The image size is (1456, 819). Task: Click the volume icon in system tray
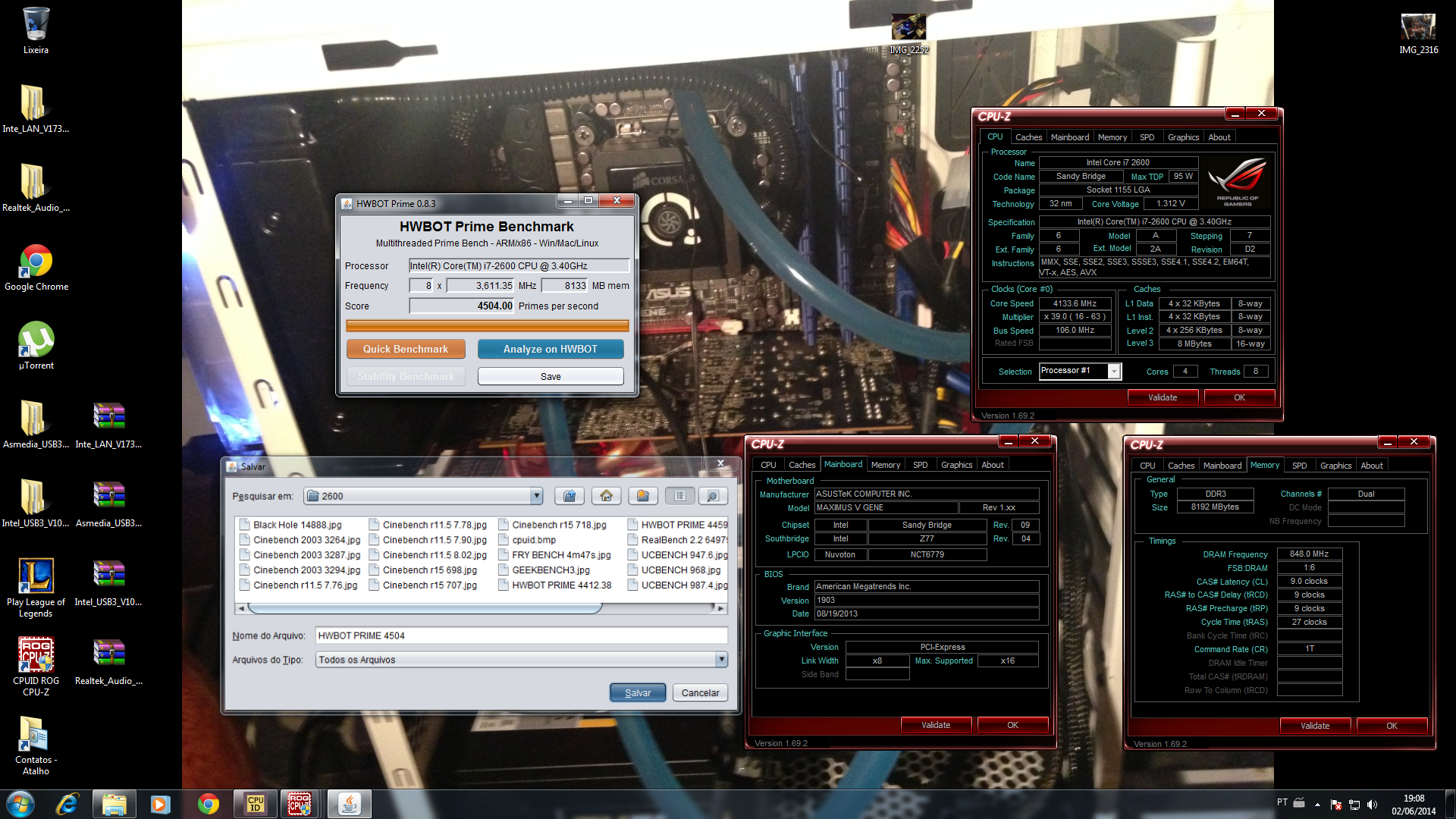click(1372, 805)
